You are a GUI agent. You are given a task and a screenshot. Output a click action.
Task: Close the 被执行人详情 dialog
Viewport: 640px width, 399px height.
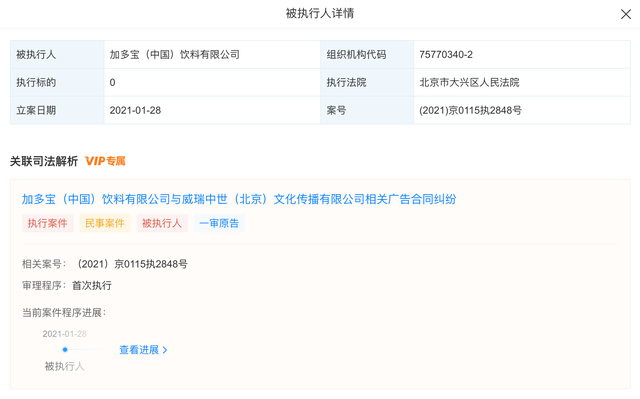(625, 14)
